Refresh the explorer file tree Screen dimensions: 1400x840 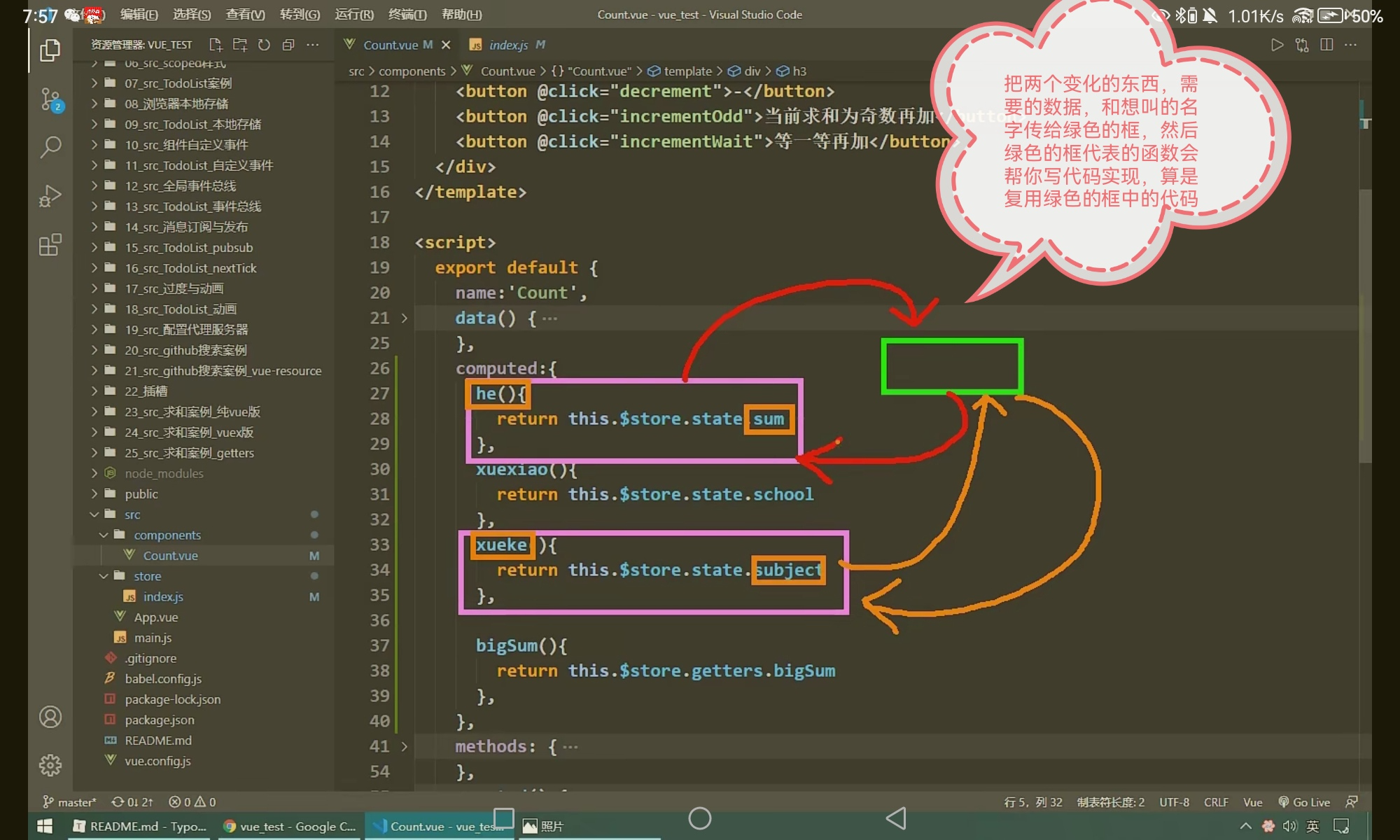click(x=264, y=45)
